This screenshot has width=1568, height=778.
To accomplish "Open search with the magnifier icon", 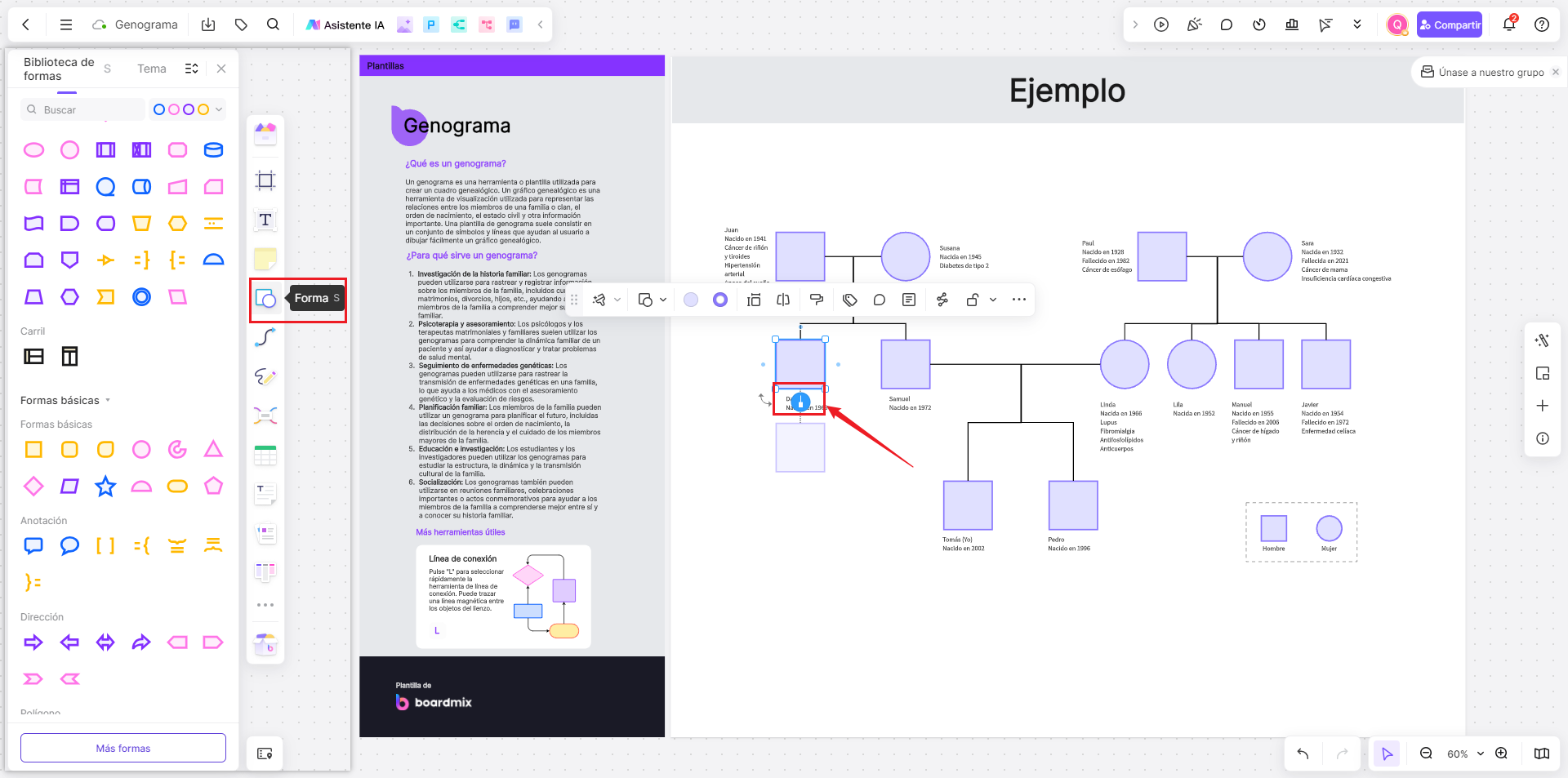I will pos(274,24).
